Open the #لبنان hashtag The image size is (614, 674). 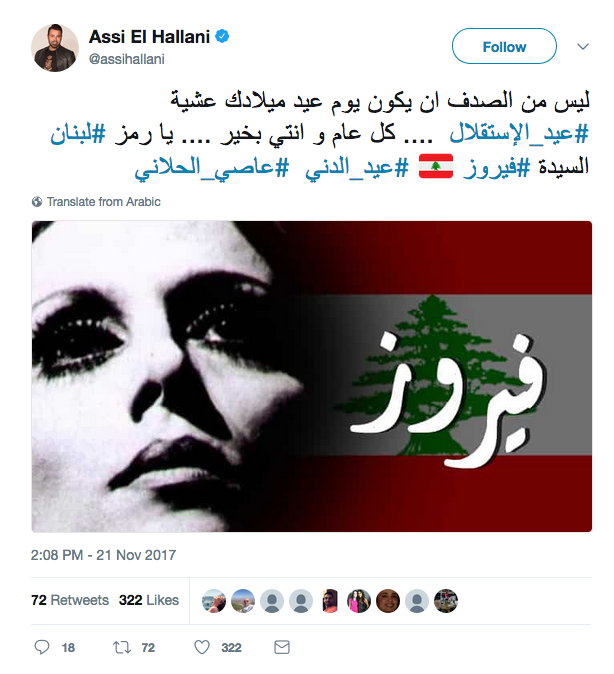coord(78,134)
